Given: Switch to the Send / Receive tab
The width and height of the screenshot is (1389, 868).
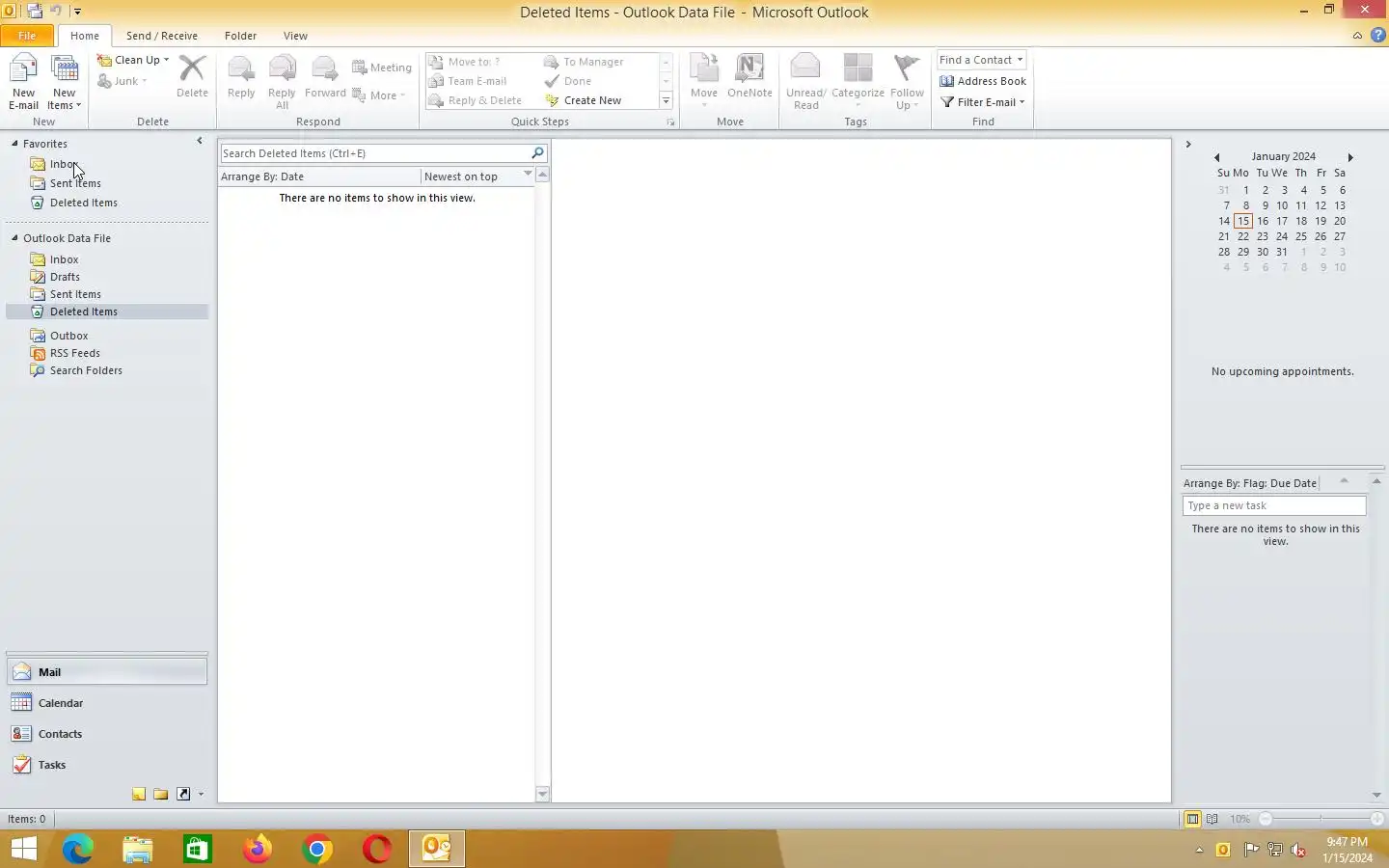Looking at the screenshot, I should [161, 36].
